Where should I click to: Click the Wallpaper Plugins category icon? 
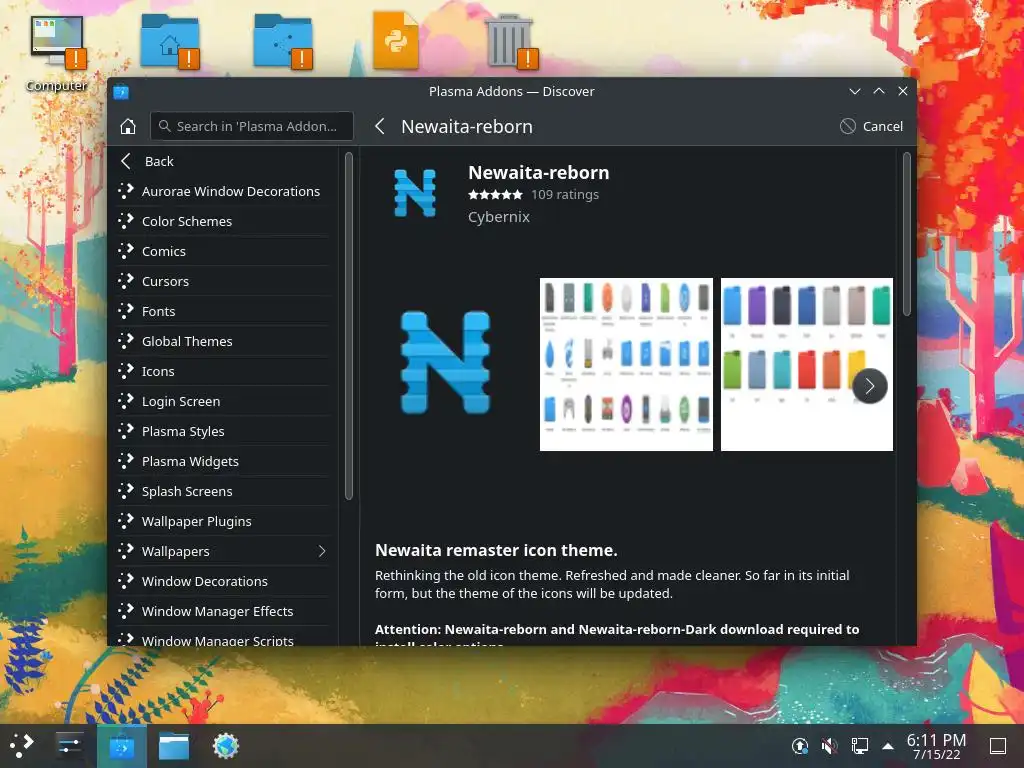(x=125, y=521)
